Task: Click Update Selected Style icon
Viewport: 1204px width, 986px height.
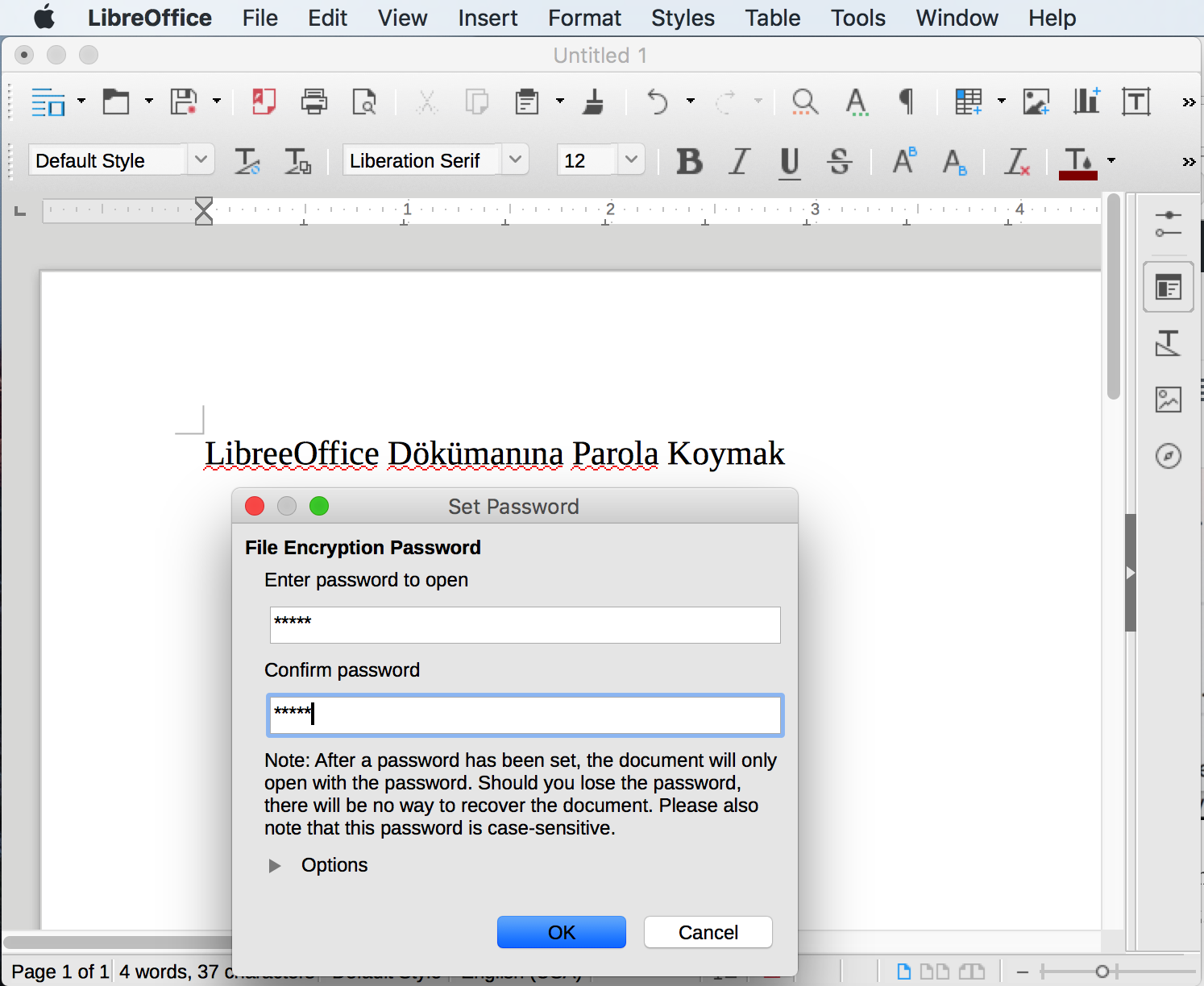Action: pyautogui.click(x=247, y=161)
